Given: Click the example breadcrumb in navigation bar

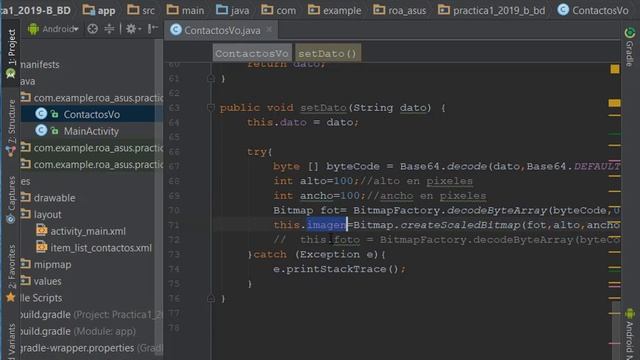Looking at the screenshot, I should [x=335, y=10].
